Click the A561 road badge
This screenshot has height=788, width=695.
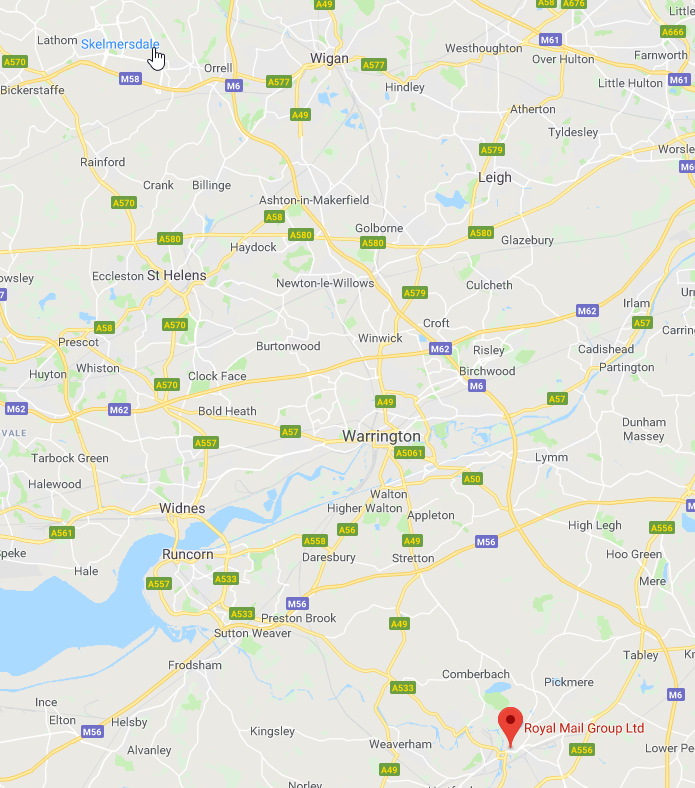[62, 533]
